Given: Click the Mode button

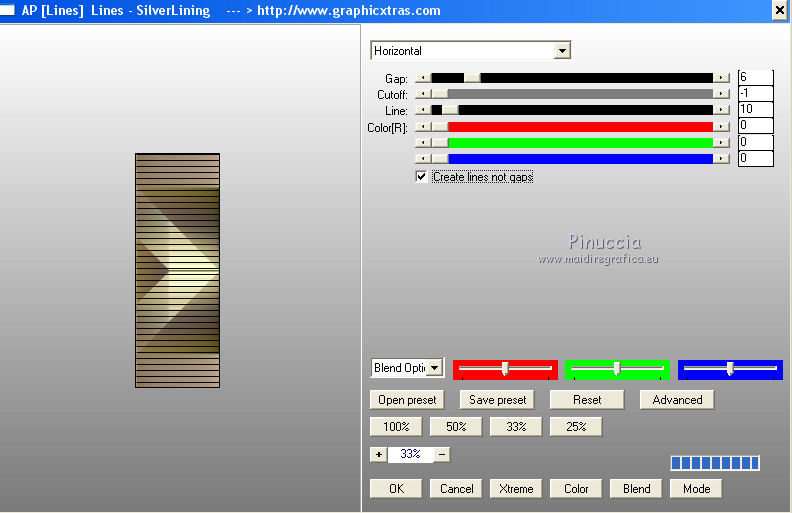Looking at the screenshot, I should 697,489.
